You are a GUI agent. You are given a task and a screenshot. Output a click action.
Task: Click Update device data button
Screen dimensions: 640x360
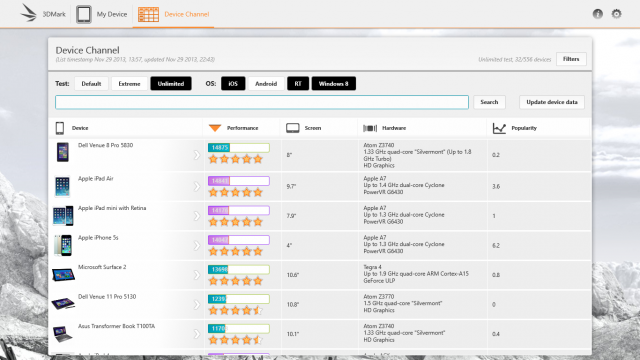coord(552,102)
